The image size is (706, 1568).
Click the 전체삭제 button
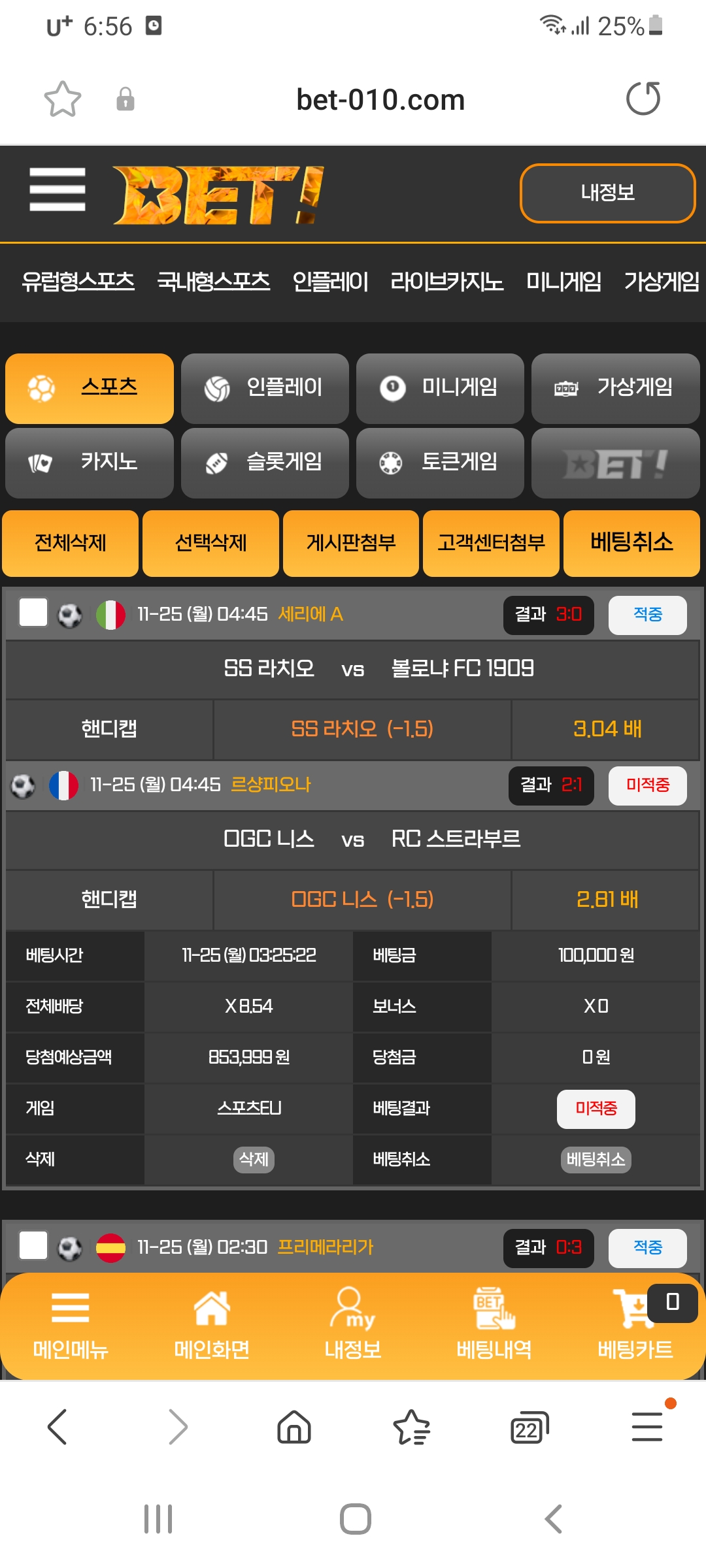[x=71, y=543]
